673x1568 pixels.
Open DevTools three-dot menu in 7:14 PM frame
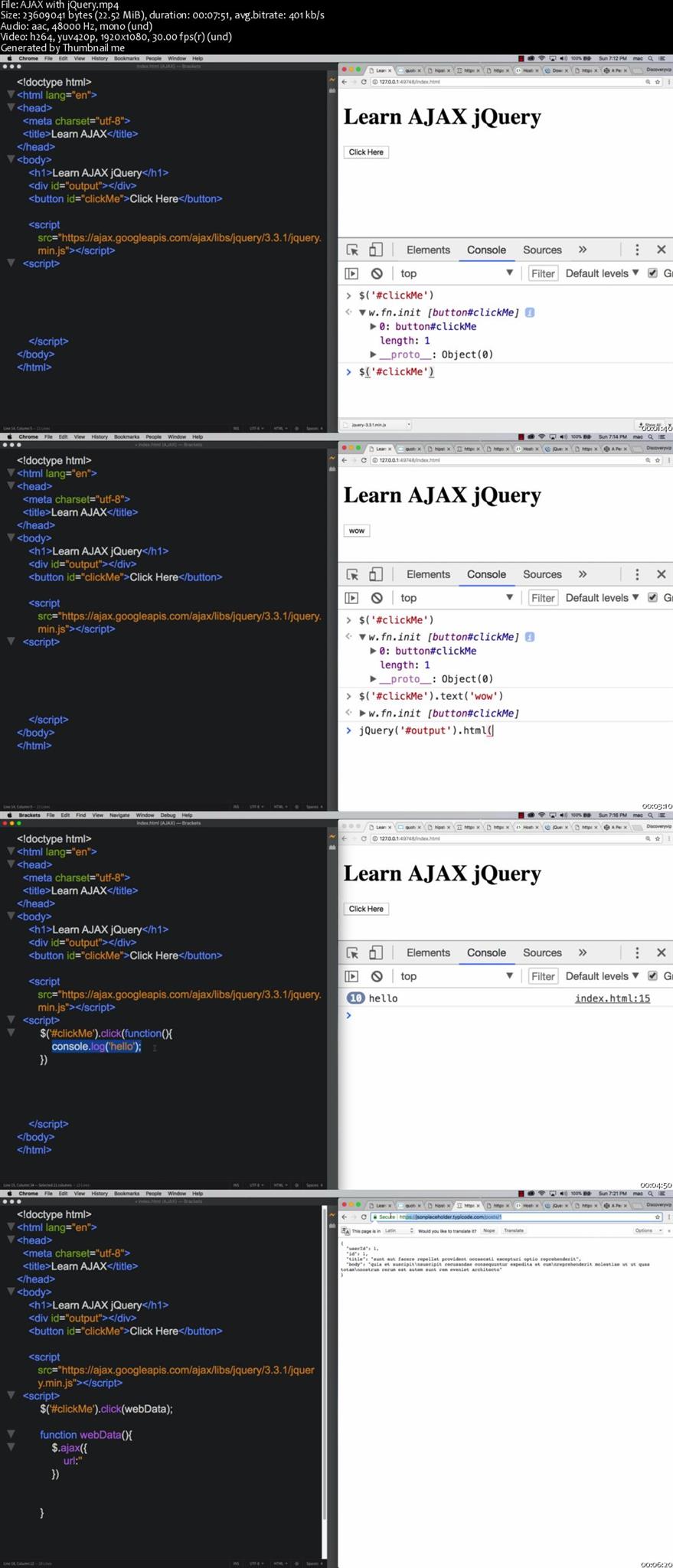(x=637, y=574)
